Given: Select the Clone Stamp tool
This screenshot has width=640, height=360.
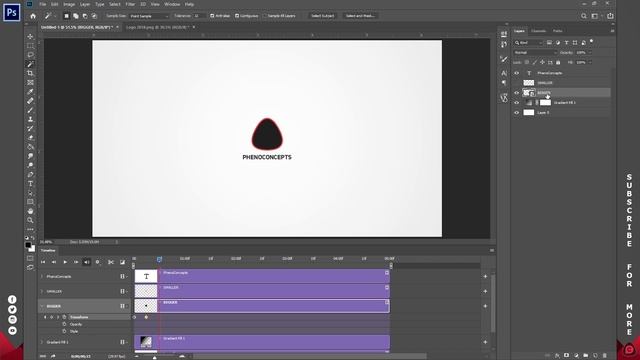Looking at the screenshot, I should [x=30, y=119].
